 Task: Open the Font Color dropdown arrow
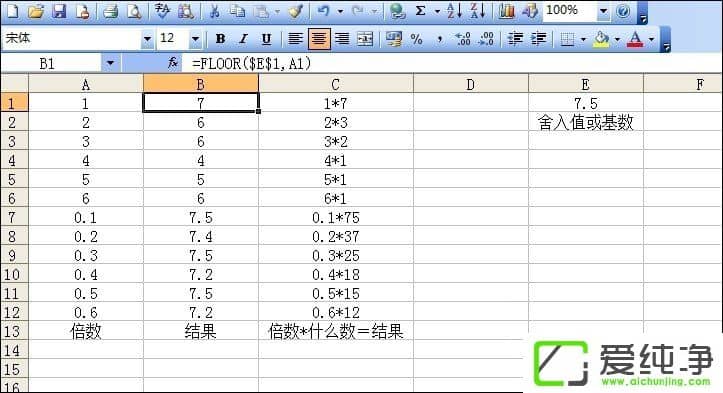click(651, 39)
